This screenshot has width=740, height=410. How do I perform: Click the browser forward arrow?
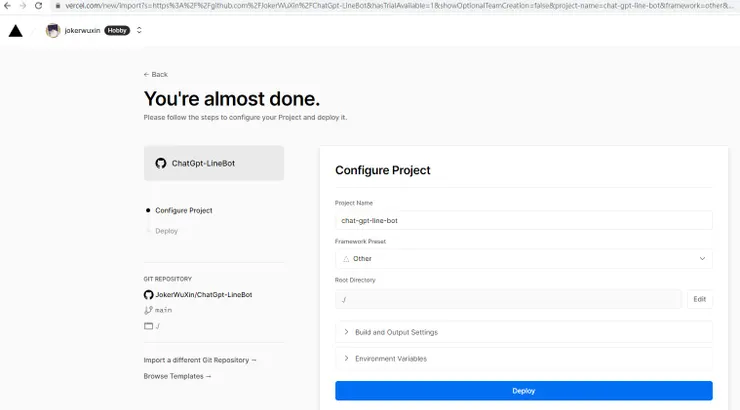pyautogui.click(x=23, y=6)
